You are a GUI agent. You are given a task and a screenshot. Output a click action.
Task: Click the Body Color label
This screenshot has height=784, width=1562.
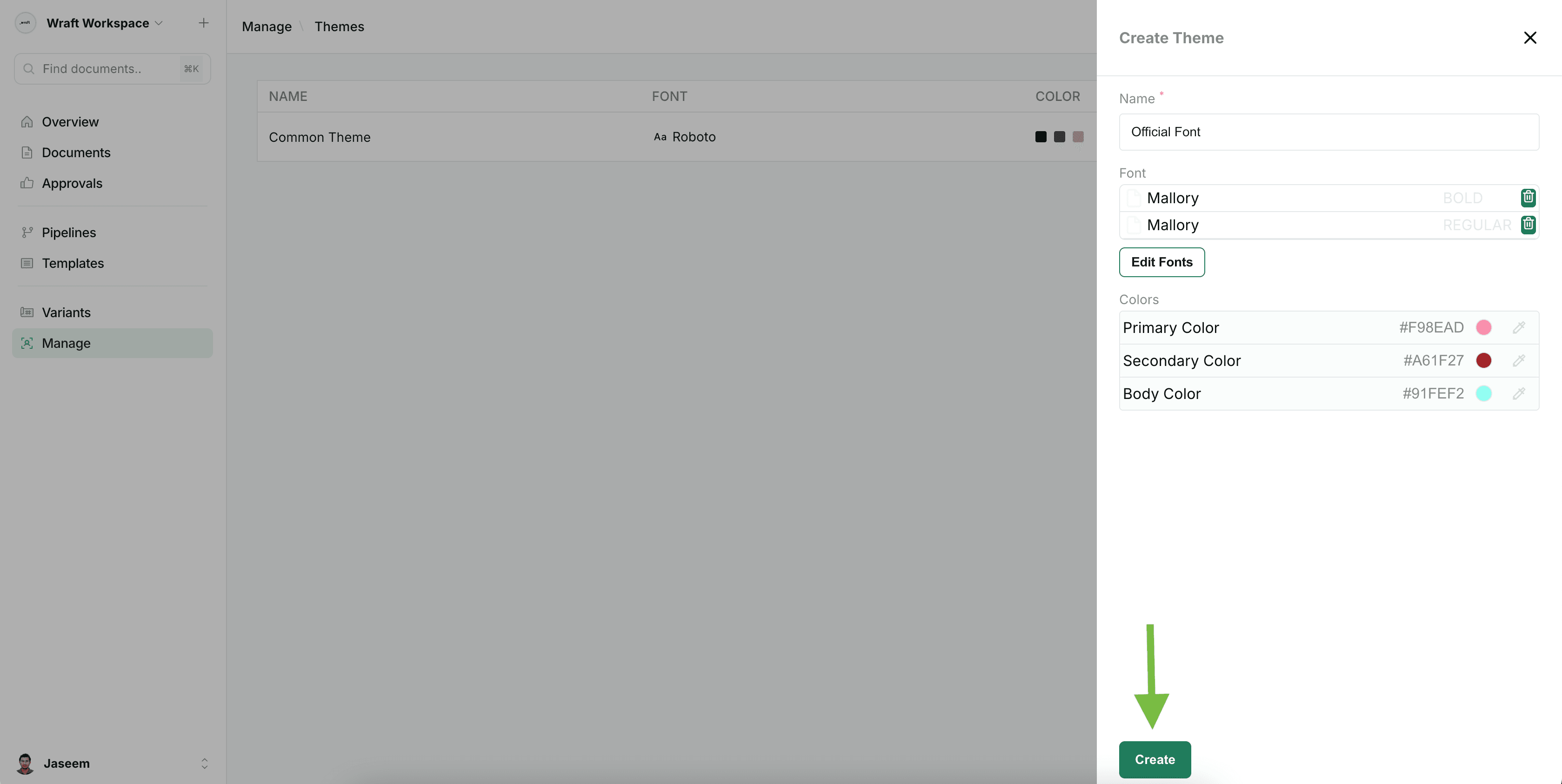coord(1161,393)
